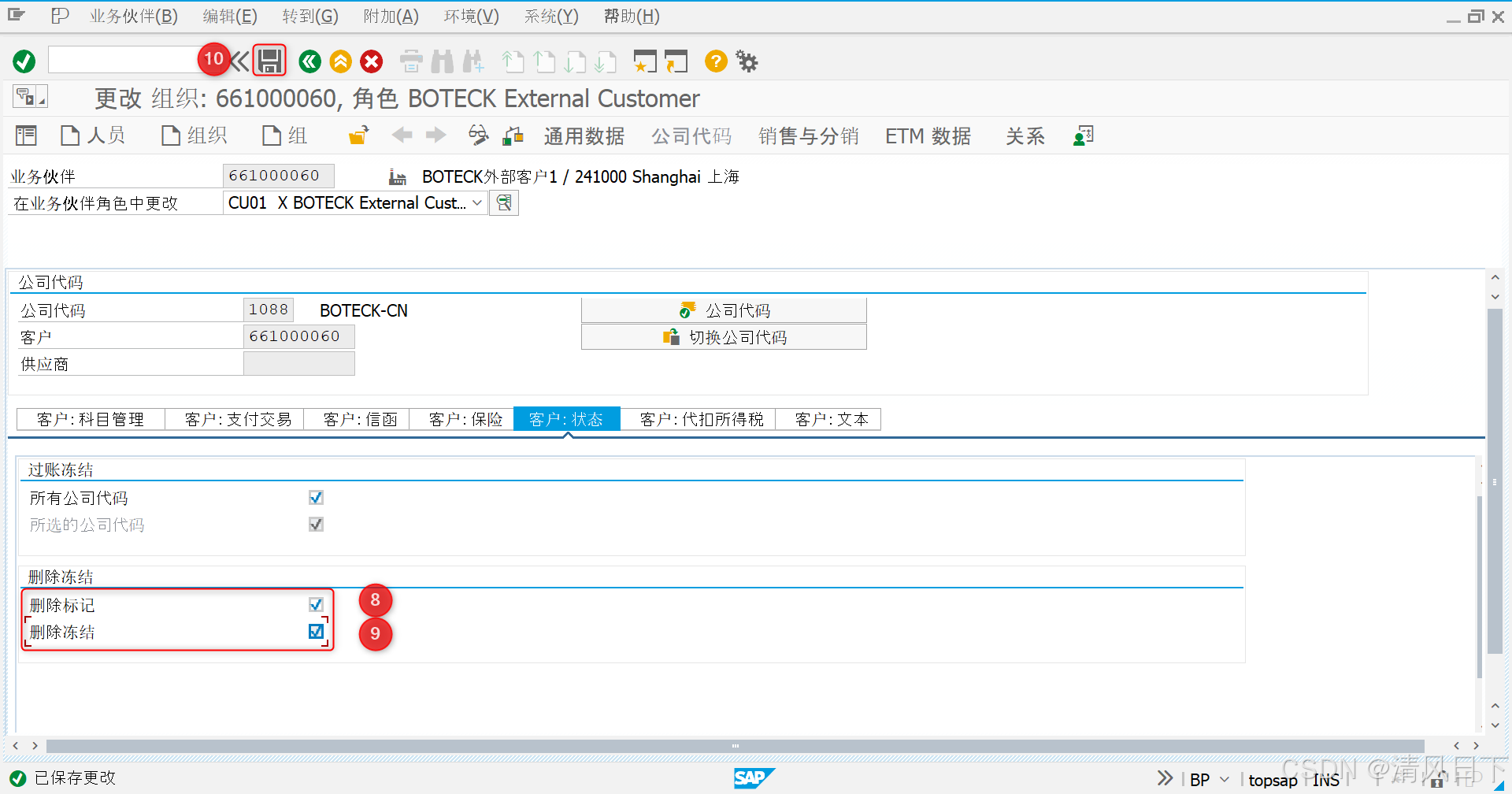Click the 切换公司代码 button

[723, 336]
